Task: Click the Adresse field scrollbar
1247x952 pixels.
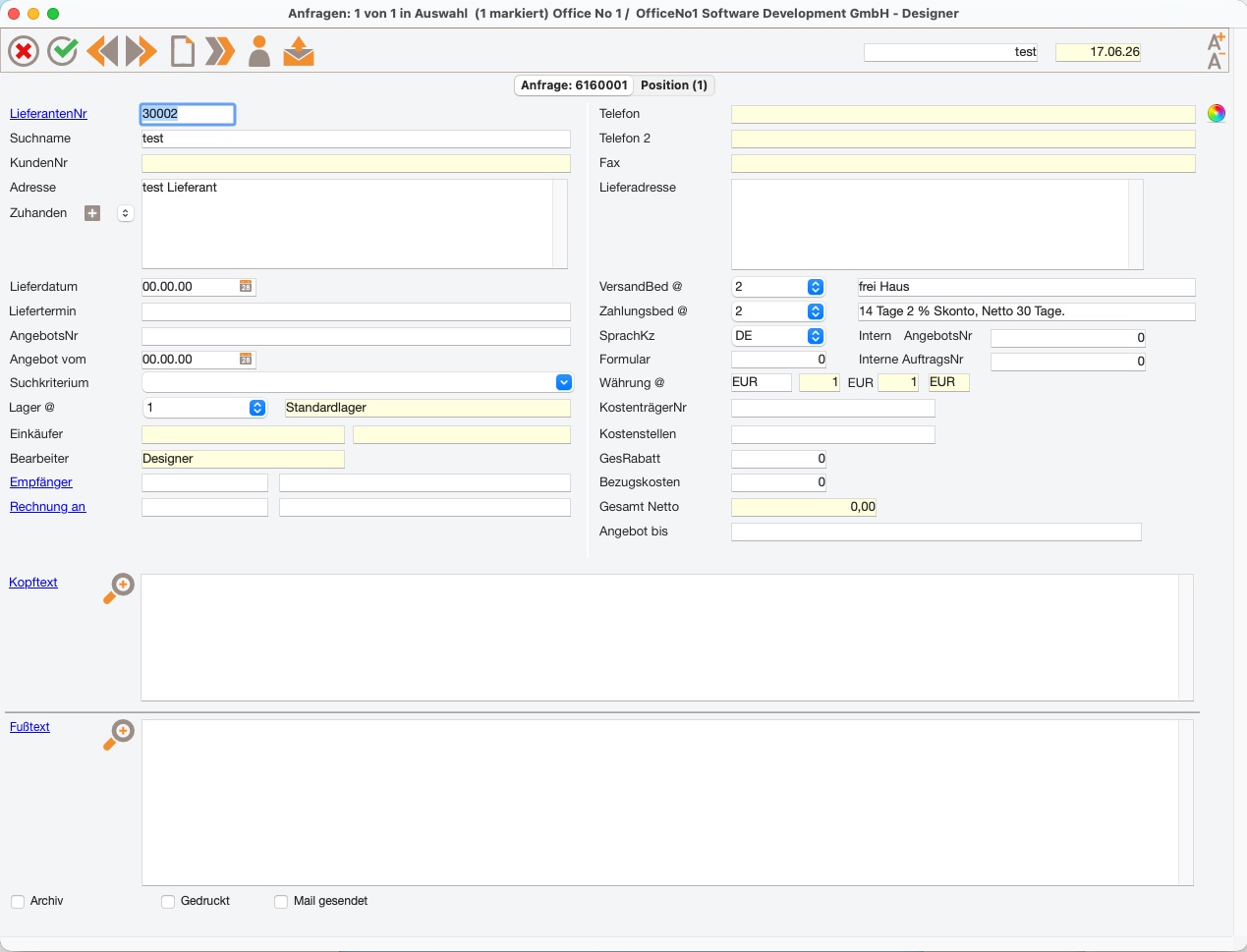Action: coord(560,224)
